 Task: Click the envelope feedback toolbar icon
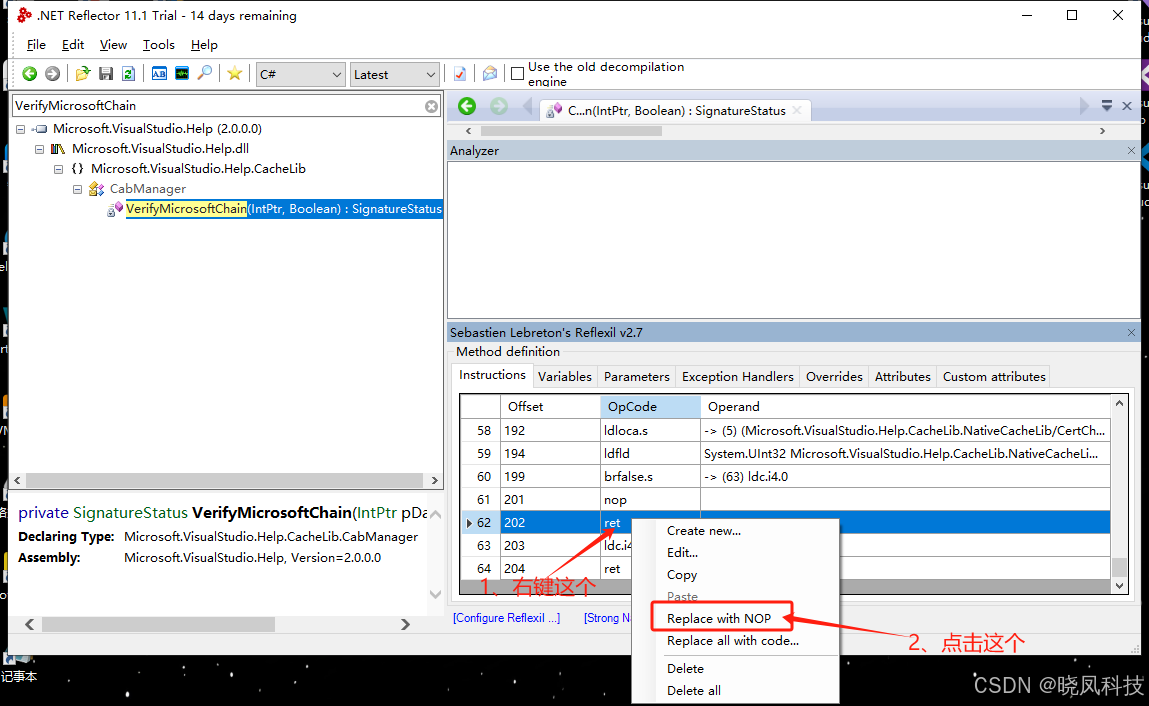[489, 73]
